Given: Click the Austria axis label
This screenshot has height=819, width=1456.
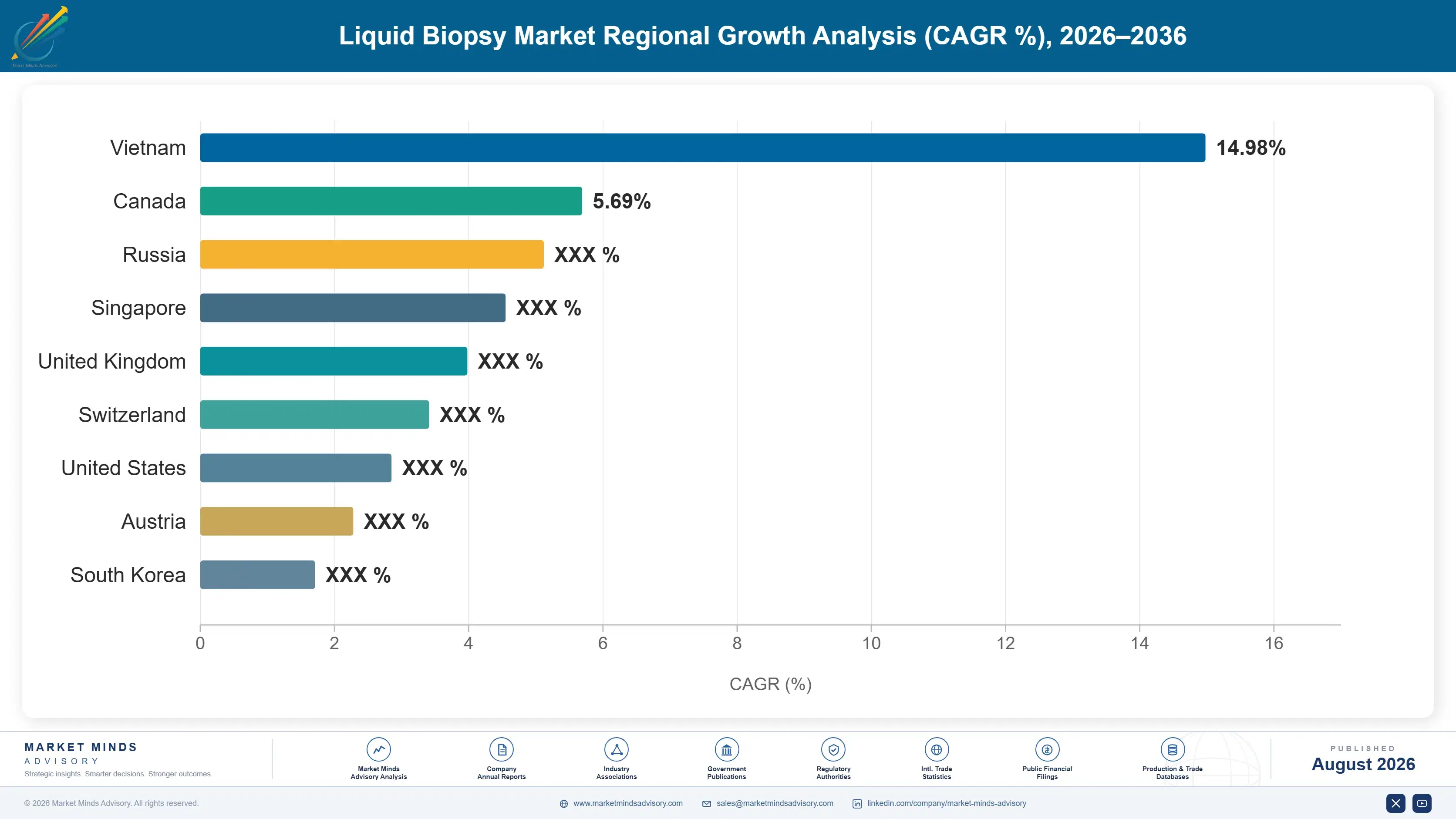Looking at the screenshot, I should 154,521.
